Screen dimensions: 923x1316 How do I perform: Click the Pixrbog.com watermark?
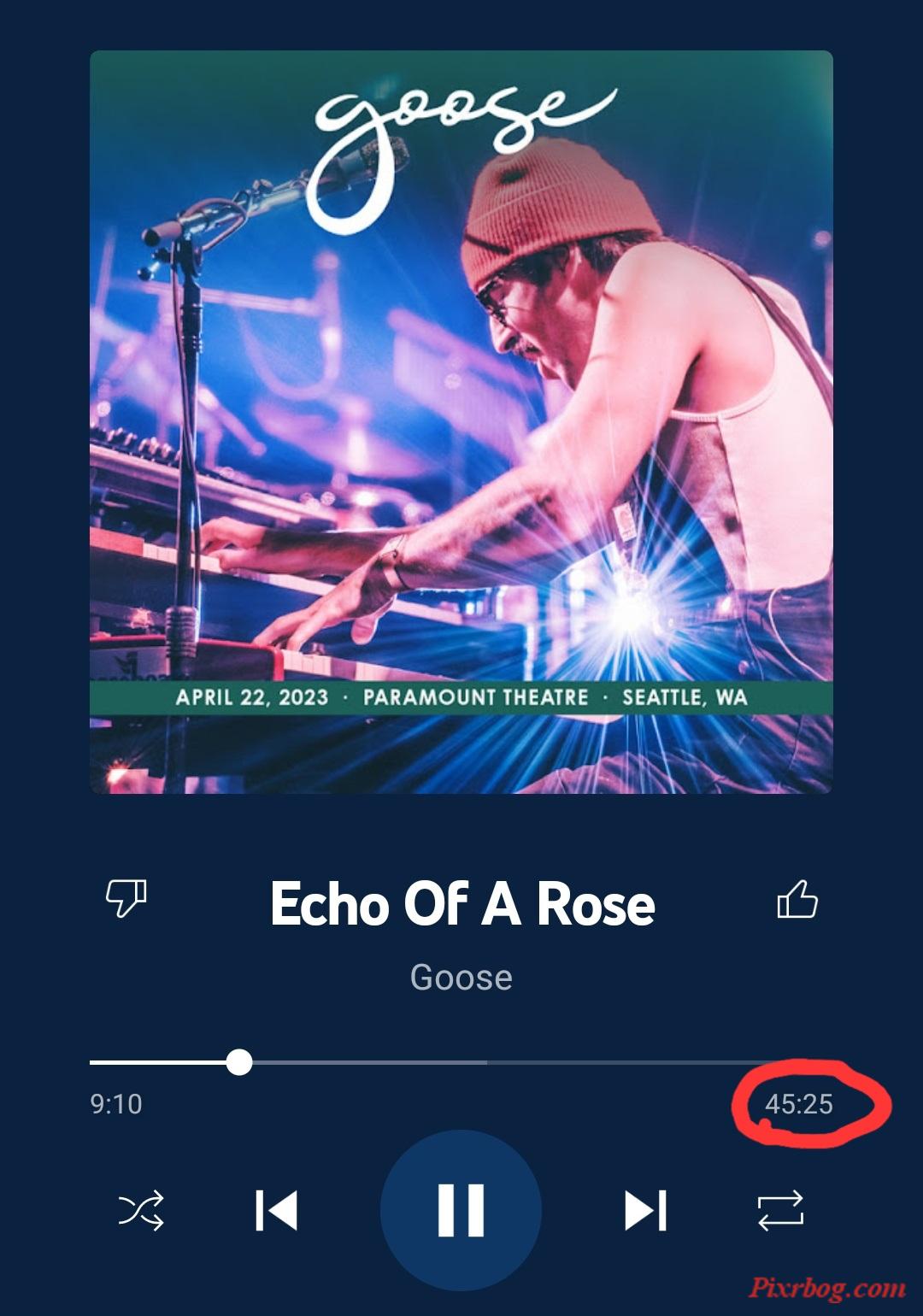pyautogui.click(x=827, y=1287)
